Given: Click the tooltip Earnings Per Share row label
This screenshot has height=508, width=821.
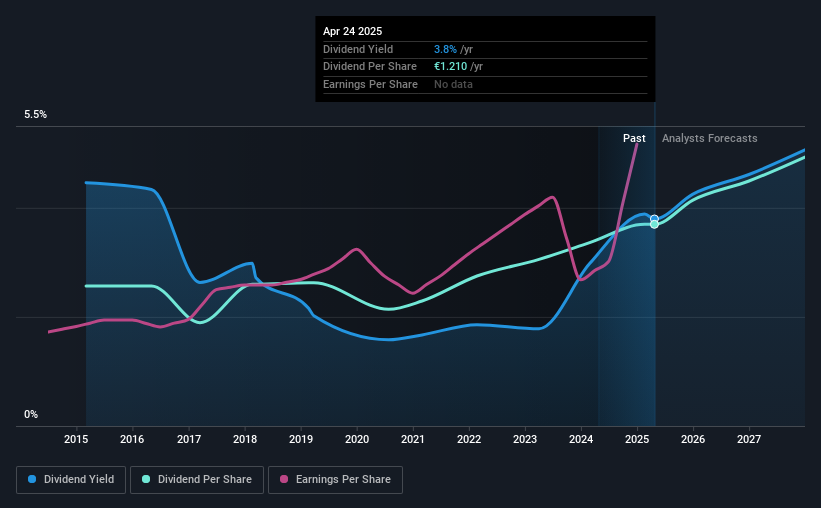Looking at the screenshot, I should [x=370, y=84].
